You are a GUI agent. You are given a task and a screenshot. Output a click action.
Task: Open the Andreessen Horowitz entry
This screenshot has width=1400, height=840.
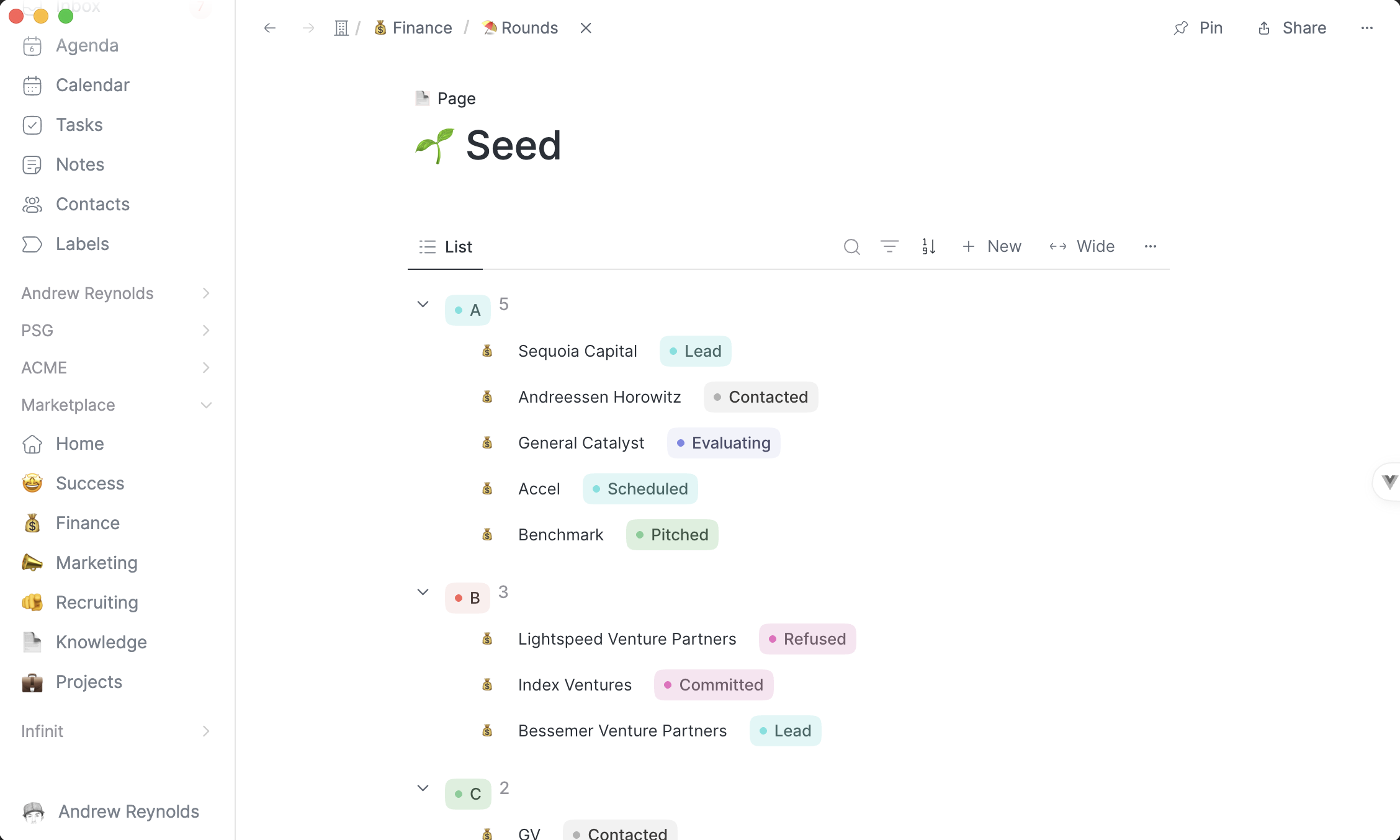tap(599, 397)
